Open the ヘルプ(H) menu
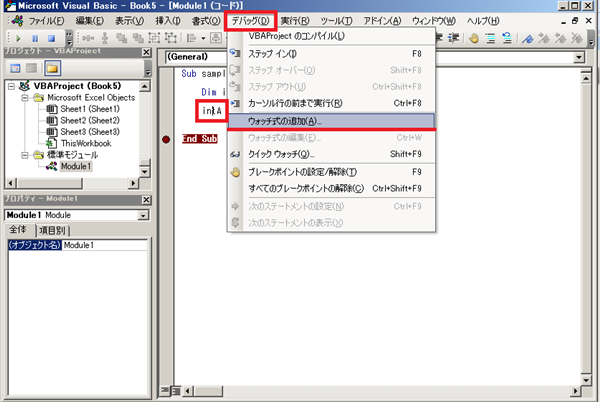 point(483,21)
